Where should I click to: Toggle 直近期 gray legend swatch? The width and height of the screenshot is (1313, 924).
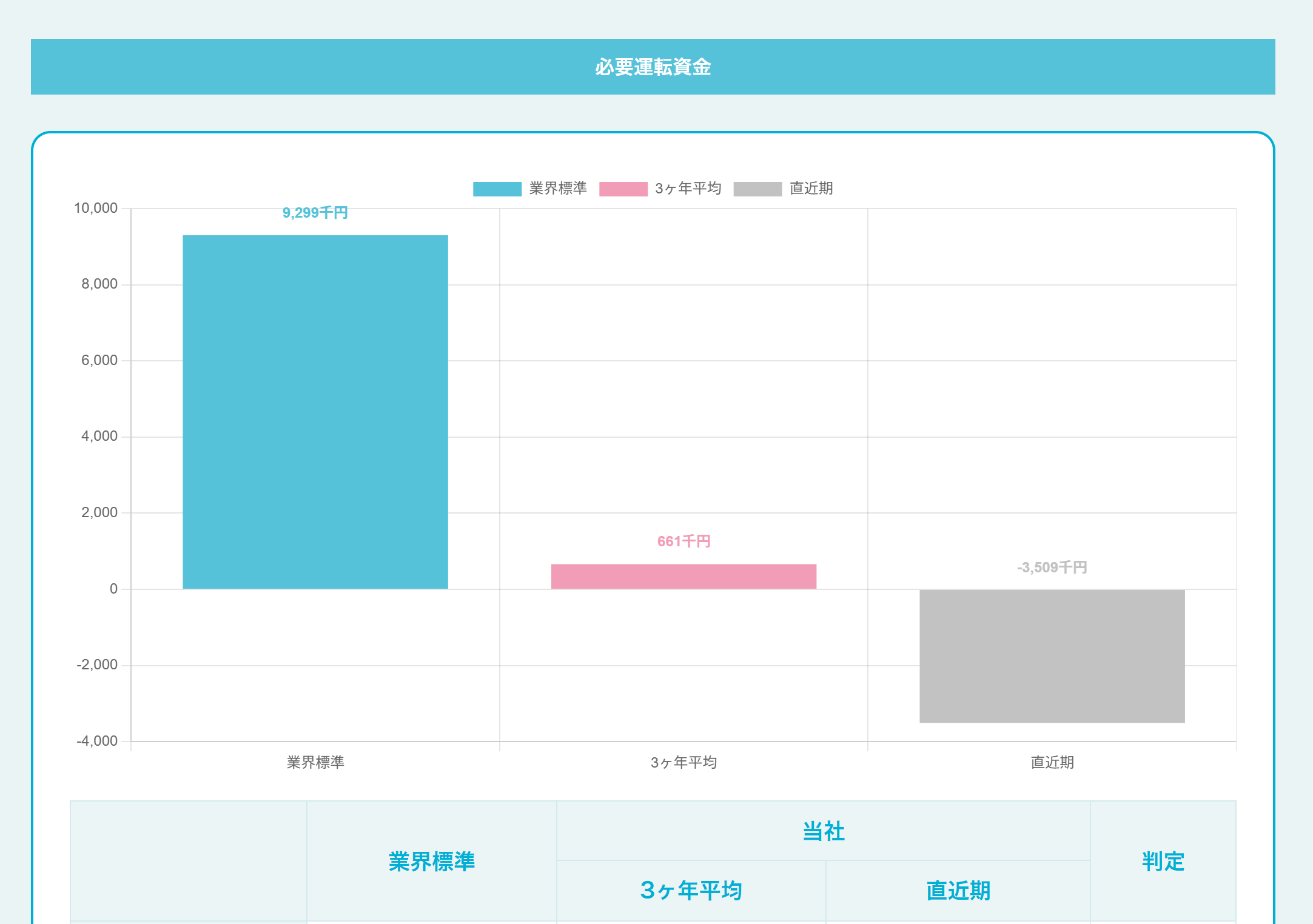tap(757, 189)
